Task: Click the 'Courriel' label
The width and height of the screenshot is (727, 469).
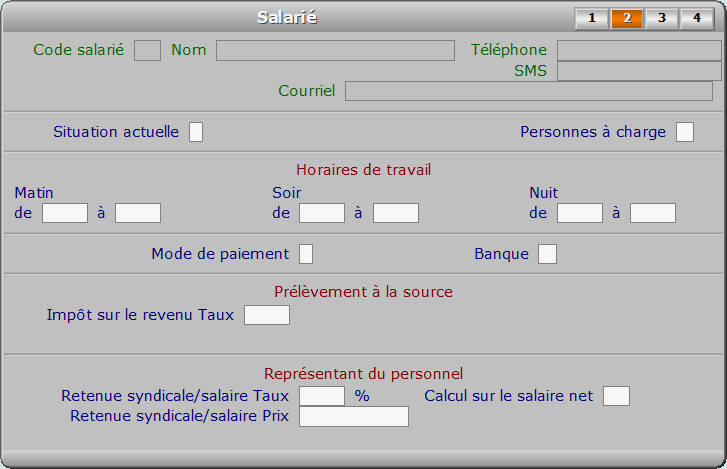Action: (306, 91)
